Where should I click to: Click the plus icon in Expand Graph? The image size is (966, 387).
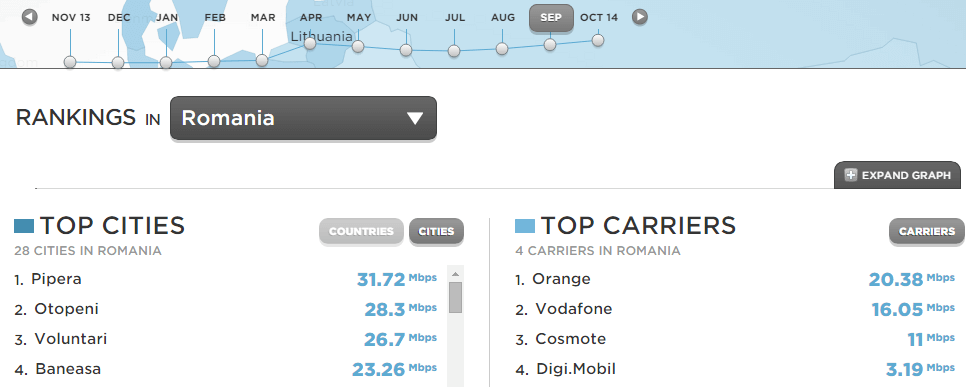click(x=851, y=175)
